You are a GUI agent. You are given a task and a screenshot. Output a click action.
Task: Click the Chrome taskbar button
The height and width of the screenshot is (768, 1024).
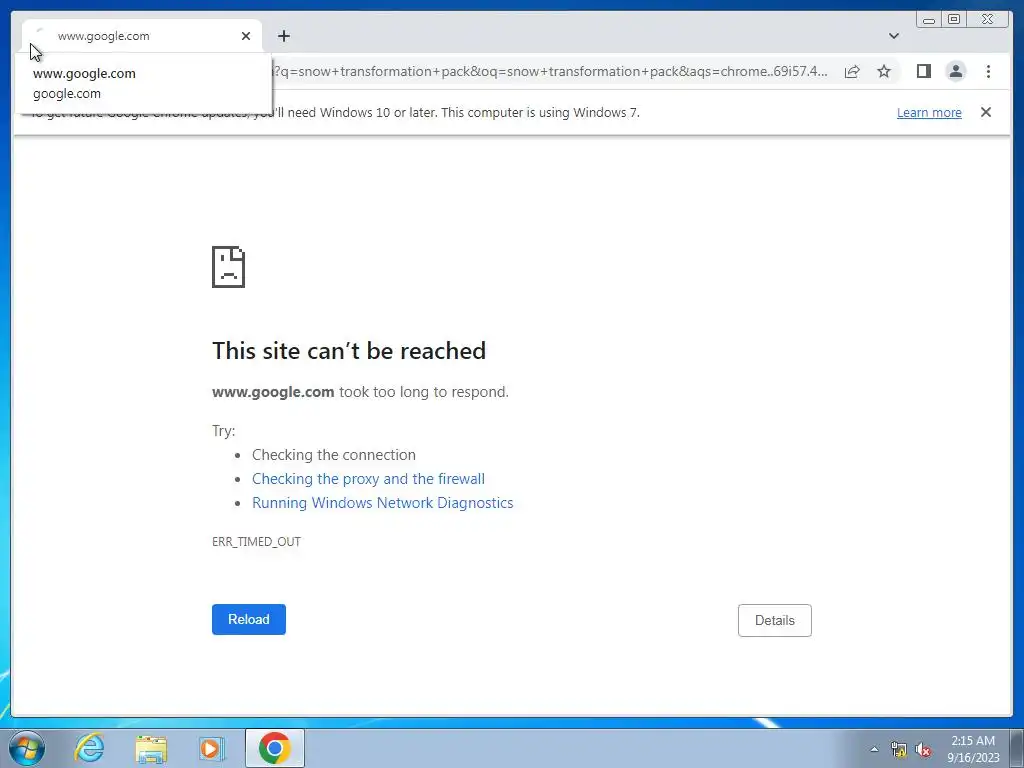tap(275, 748)
